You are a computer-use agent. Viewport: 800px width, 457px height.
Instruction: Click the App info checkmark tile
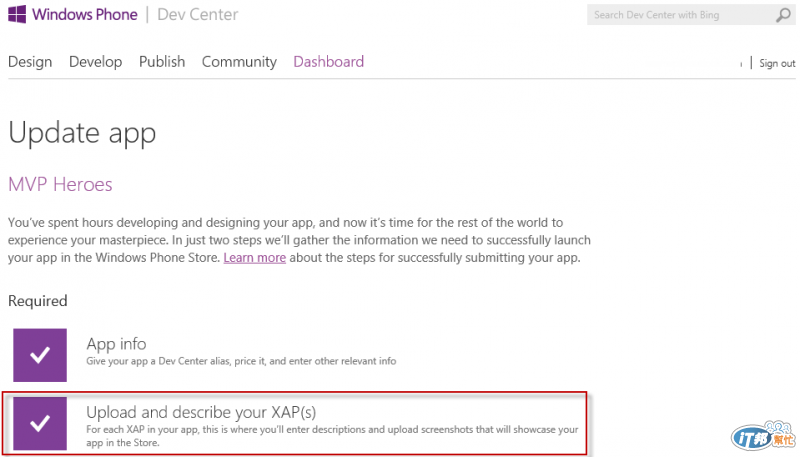[40, 355]
